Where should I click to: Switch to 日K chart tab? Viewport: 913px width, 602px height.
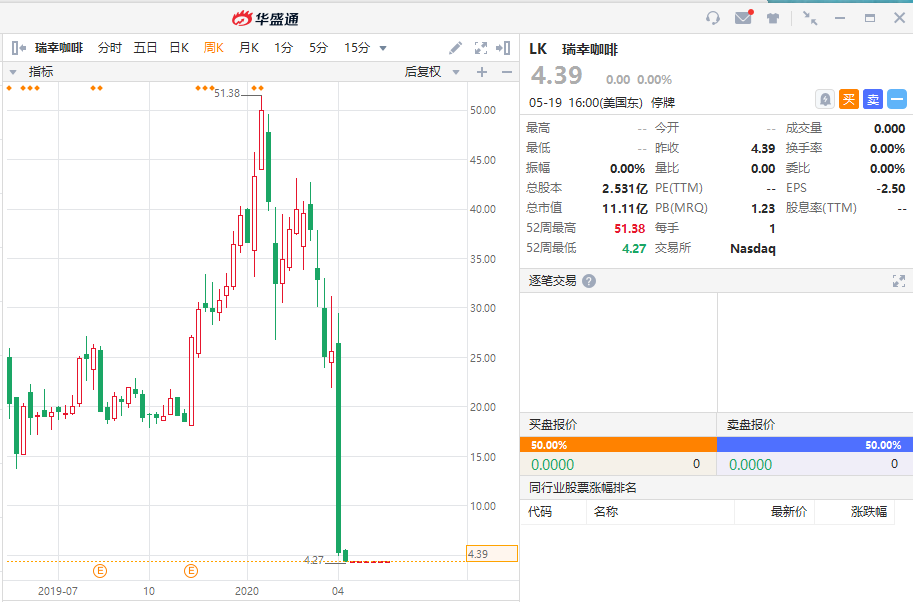click(179, 48)
